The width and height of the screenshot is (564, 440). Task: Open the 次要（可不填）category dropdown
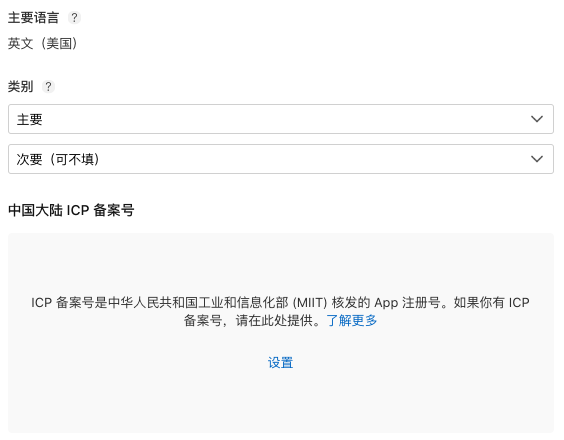pyautogui.click(x=281, y=159)
